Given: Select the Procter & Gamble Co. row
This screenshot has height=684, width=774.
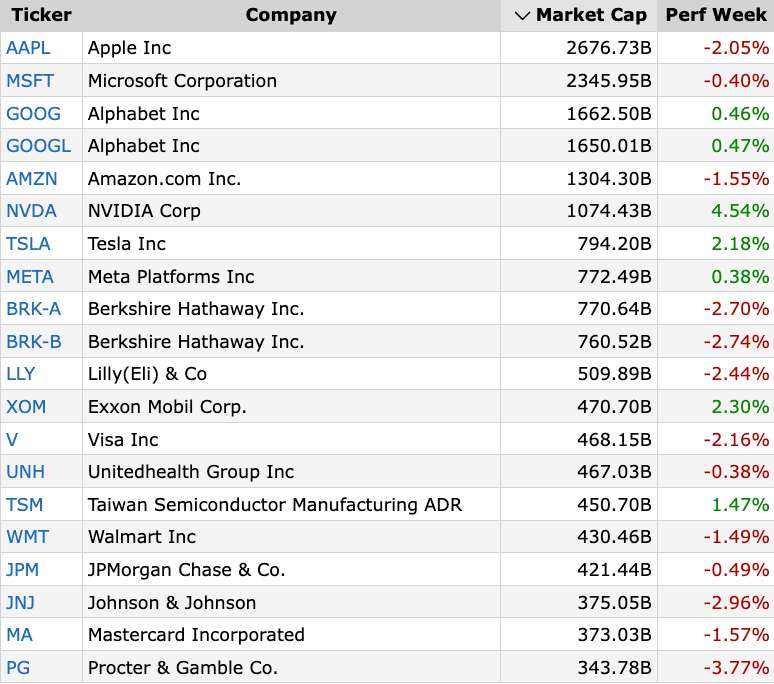Looking at the screenshot, I should [x=387, y=667].
